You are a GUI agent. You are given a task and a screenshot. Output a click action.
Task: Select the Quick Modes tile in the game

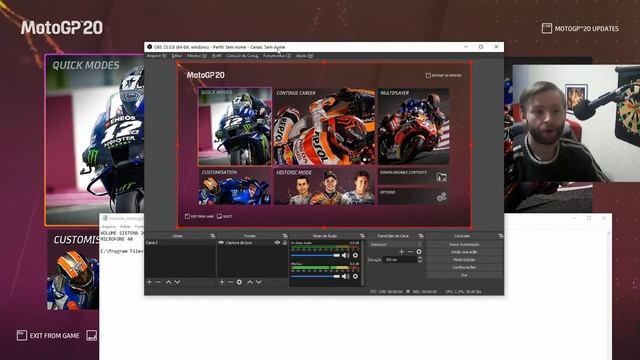pos(94,140)
